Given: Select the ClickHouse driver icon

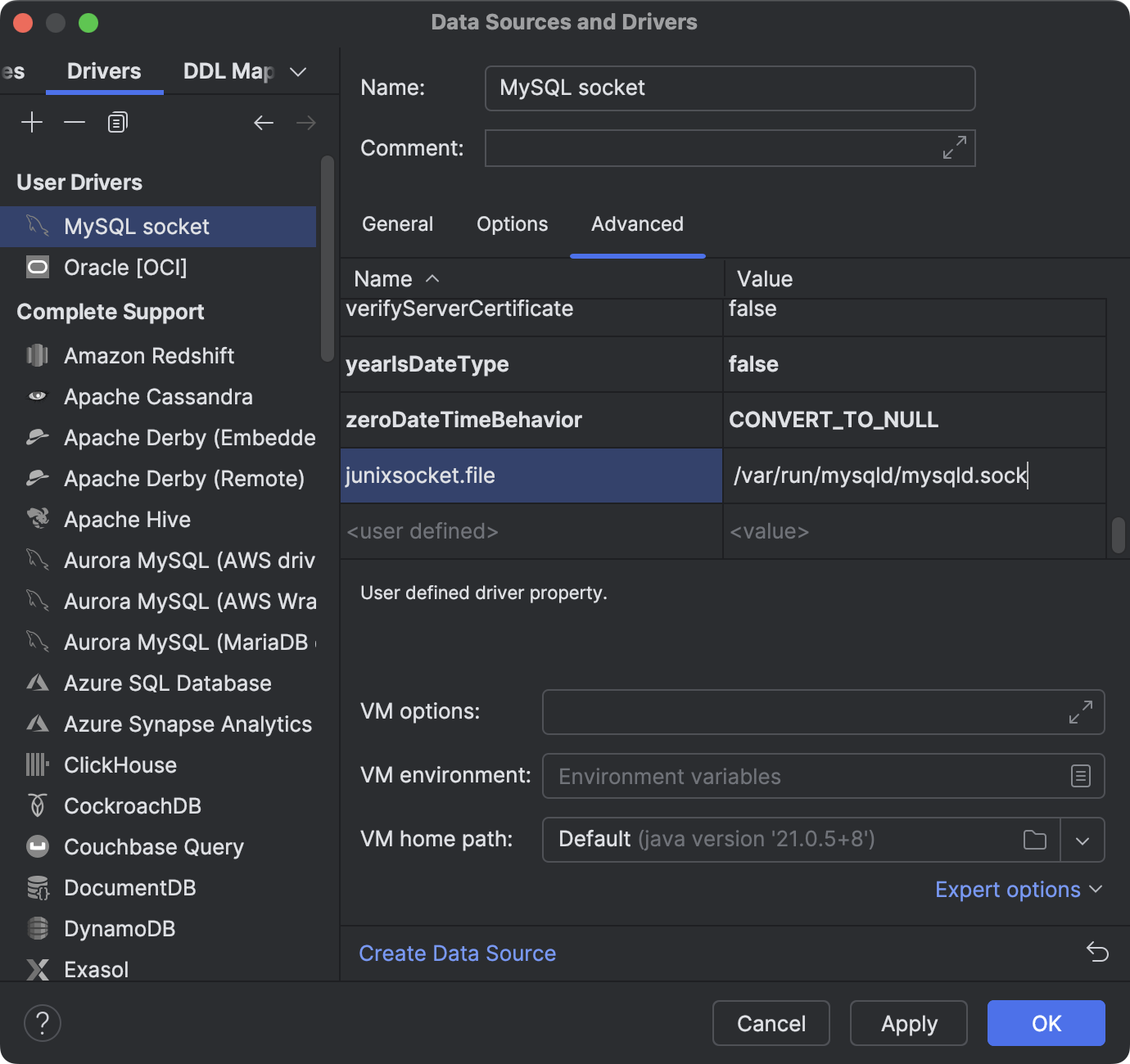Looking at the screenshot, I should (37, 764).
